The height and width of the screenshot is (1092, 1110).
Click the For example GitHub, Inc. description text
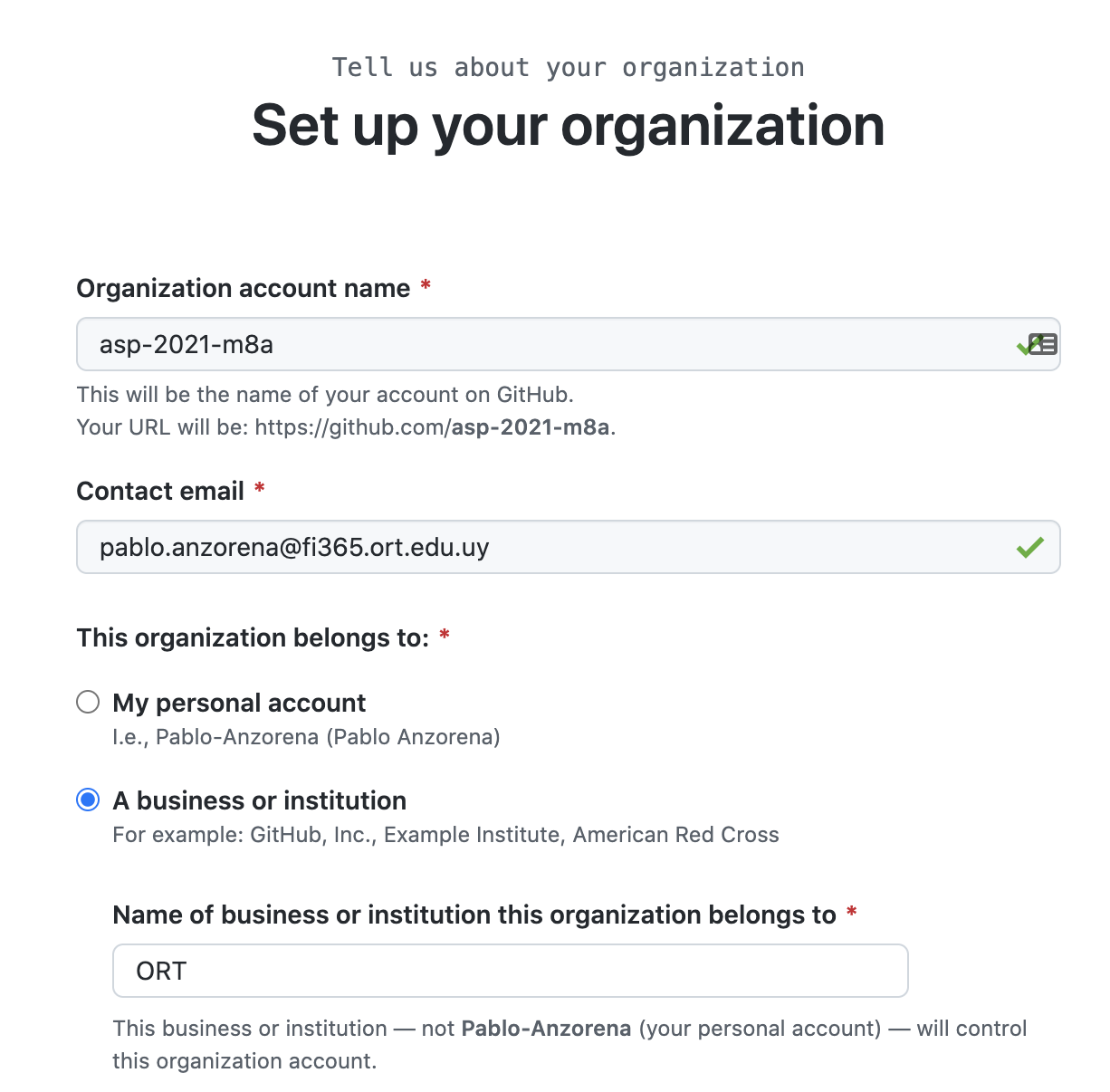[x=445, y=835]
